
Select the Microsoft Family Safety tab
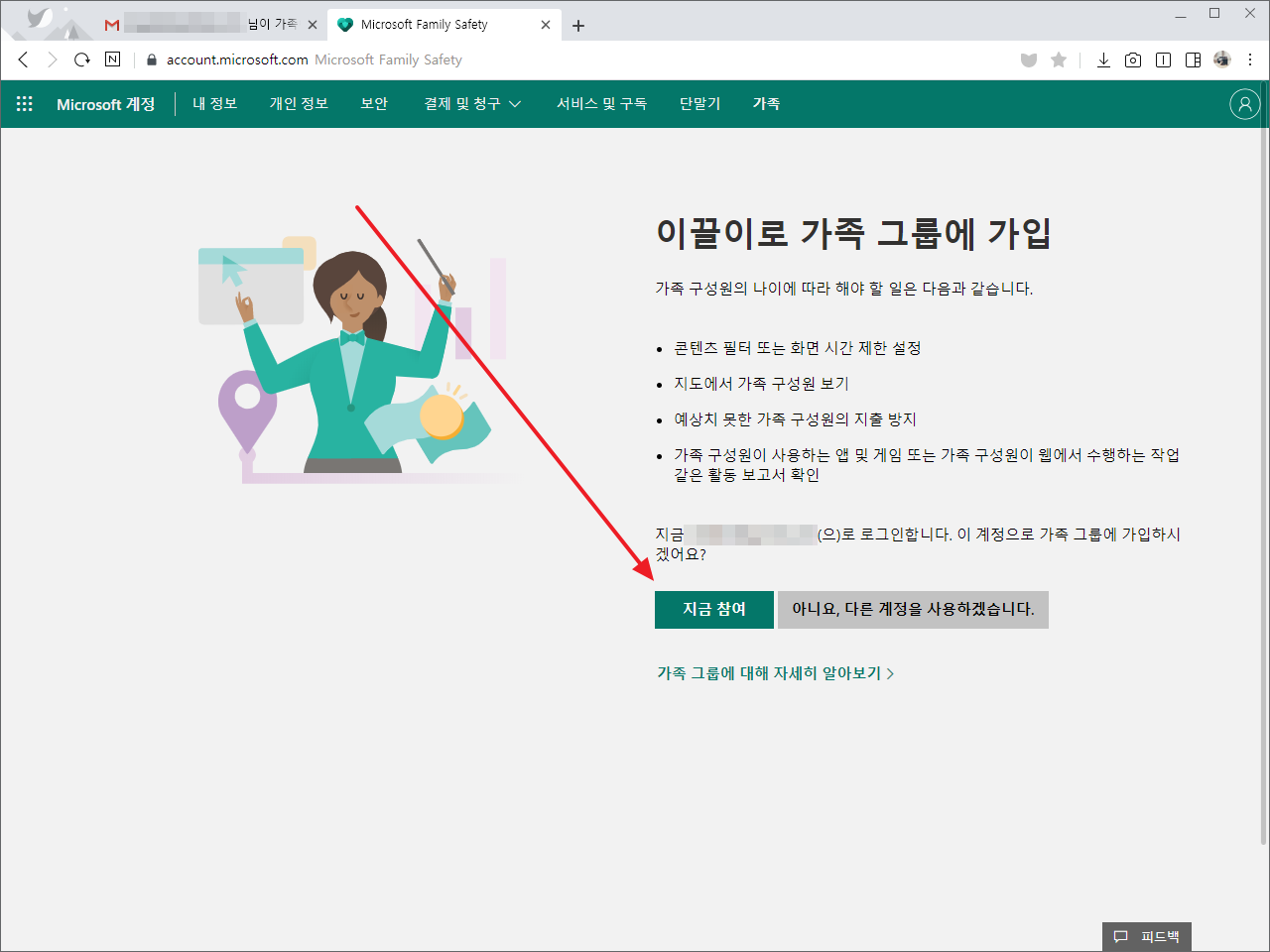coord(444,25)
